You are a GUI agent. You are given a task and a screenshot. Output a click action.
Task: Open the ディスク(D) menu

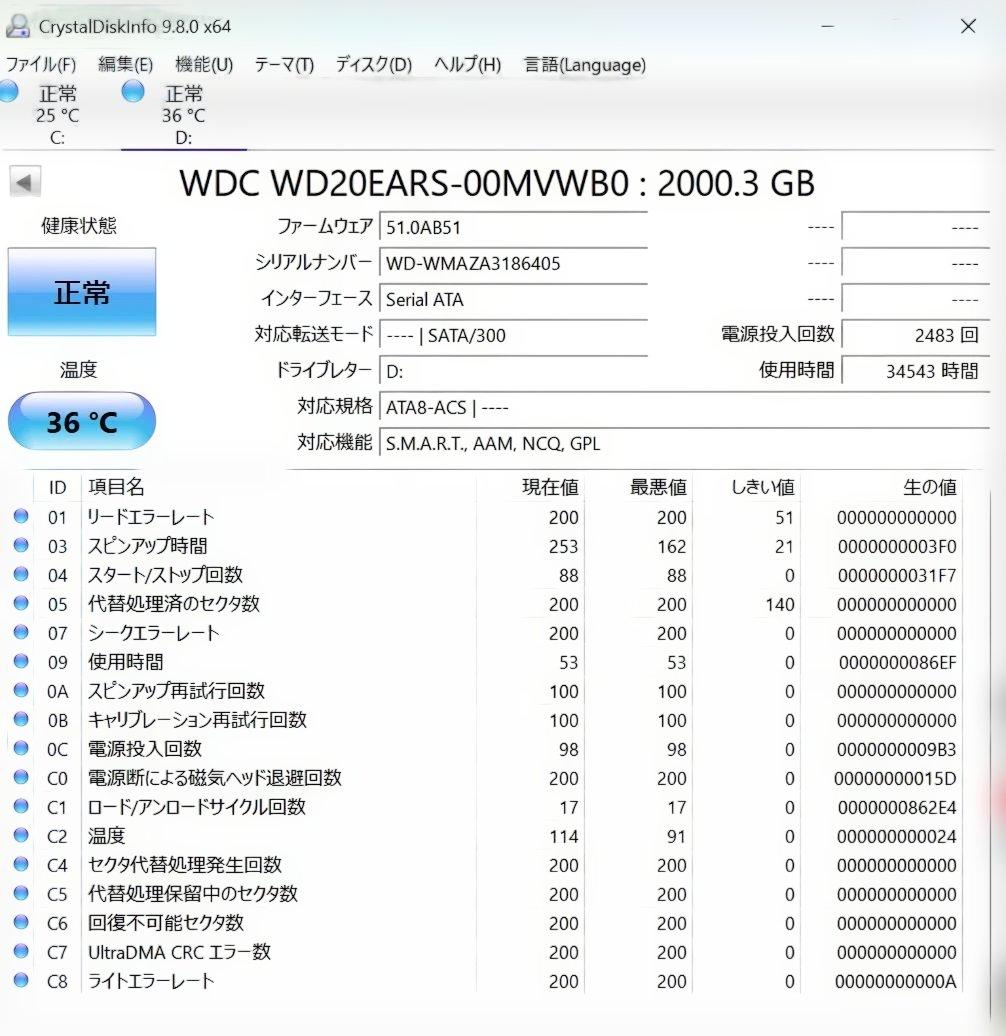click(x=374, y=65)
